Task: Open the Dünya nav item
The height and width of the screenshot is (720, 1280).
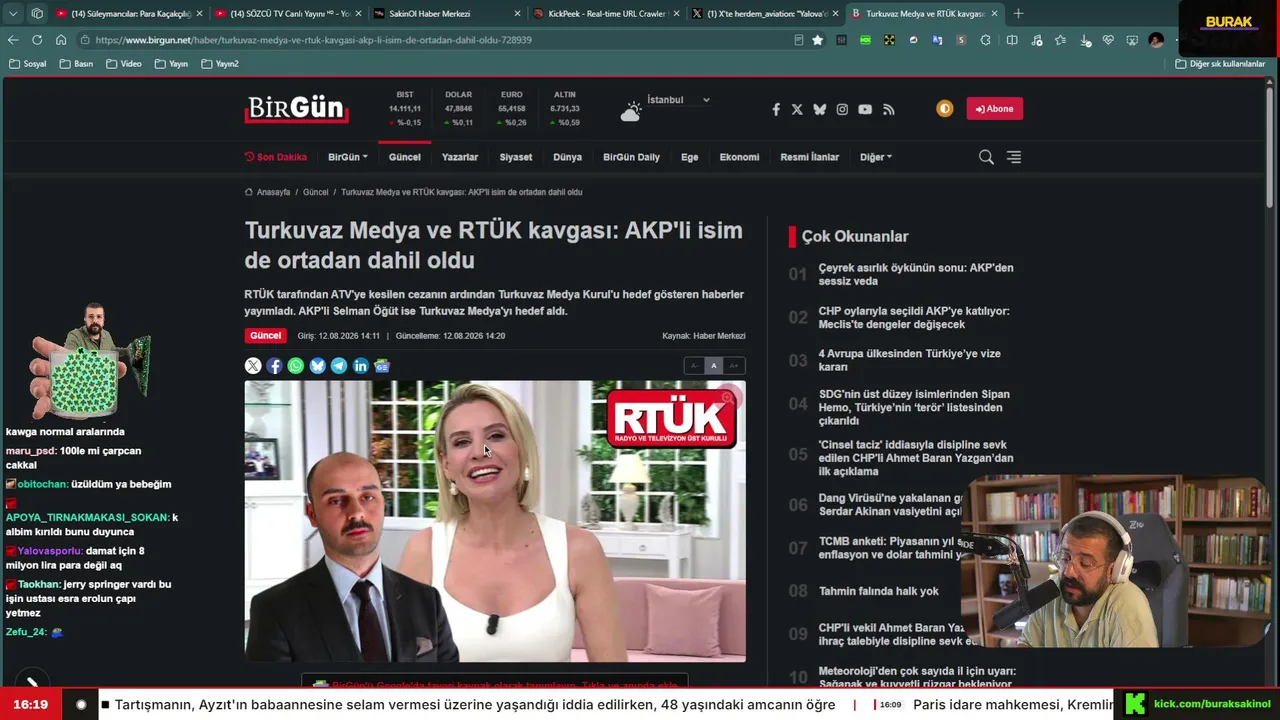Action: coord(567,157)
